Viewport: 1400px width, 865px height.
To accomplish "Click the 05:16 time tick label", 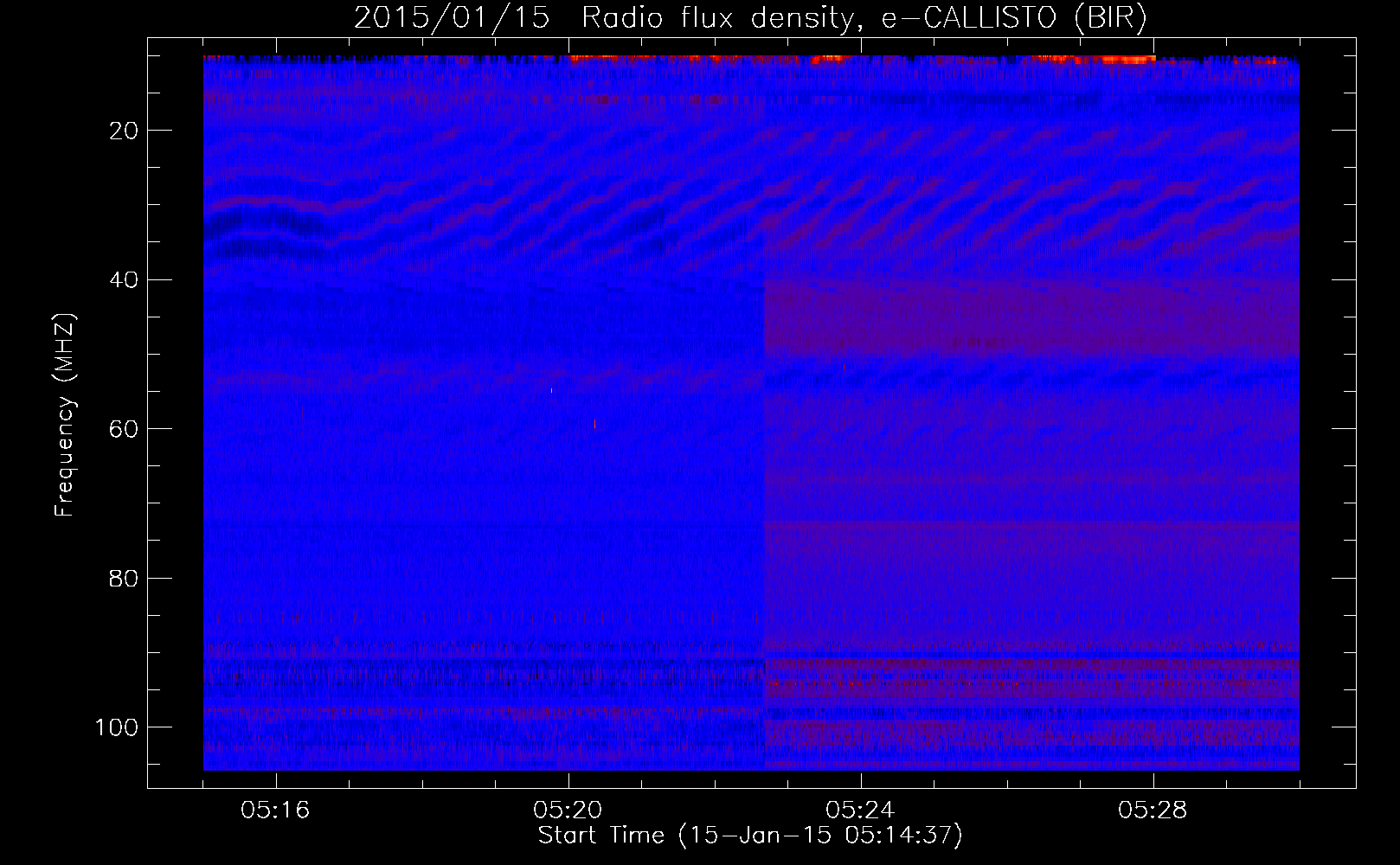I will 276,811.
